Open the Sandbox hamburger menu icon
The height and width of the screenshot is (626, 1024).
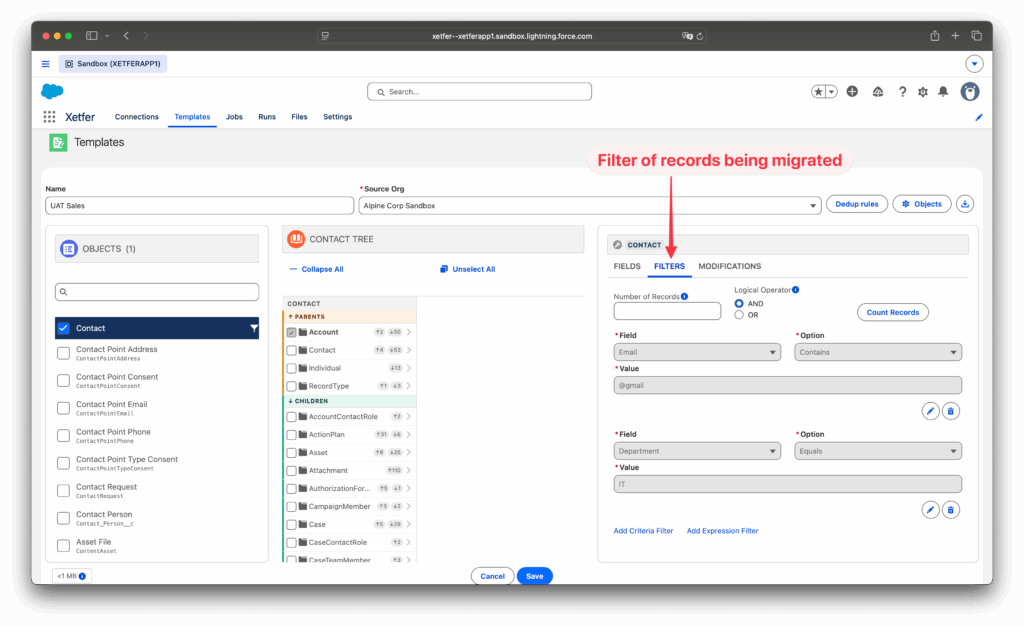coord(45,64)
